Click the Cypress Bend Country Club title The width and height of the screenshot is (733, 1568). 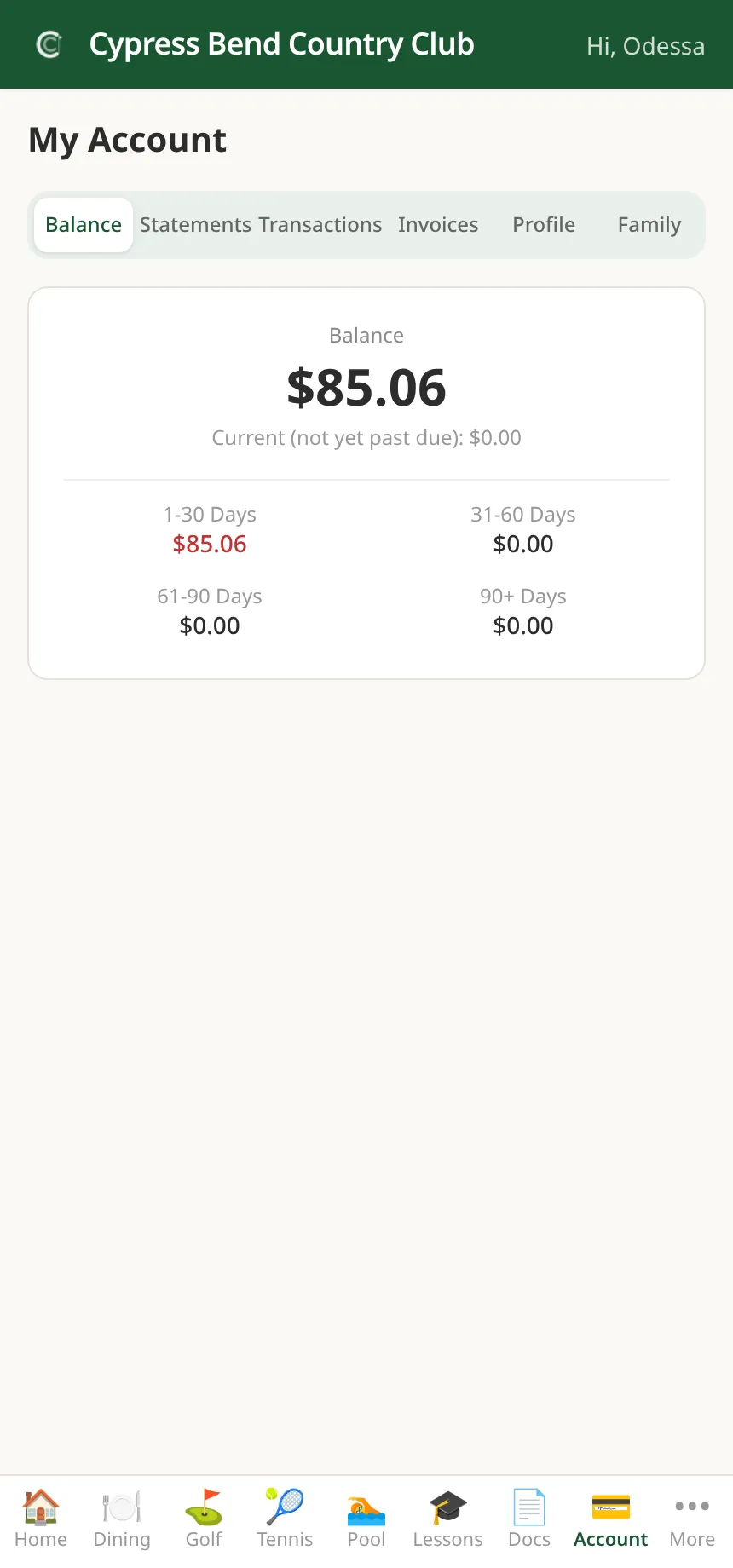point(282,45)
